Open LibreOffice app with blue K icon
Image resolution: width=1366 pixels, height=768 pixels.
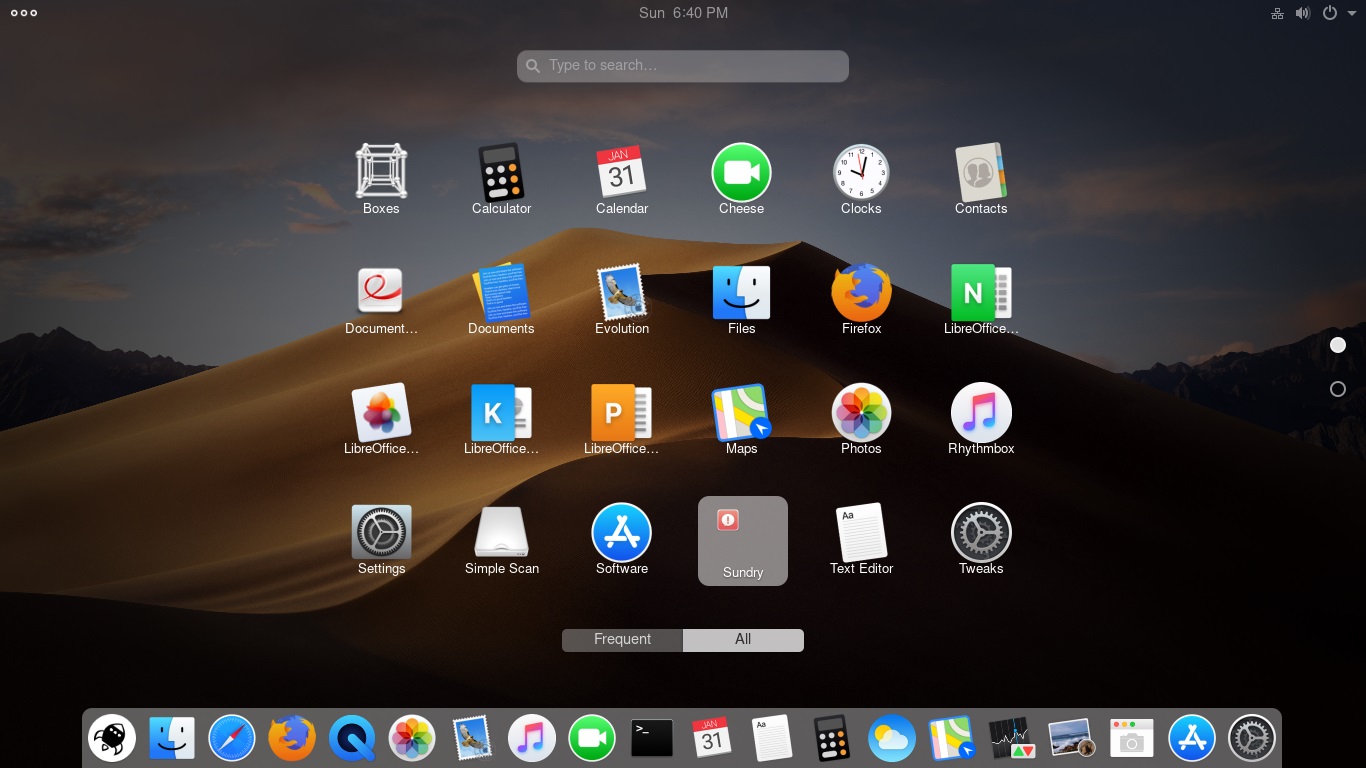click(x=501, y=420)
